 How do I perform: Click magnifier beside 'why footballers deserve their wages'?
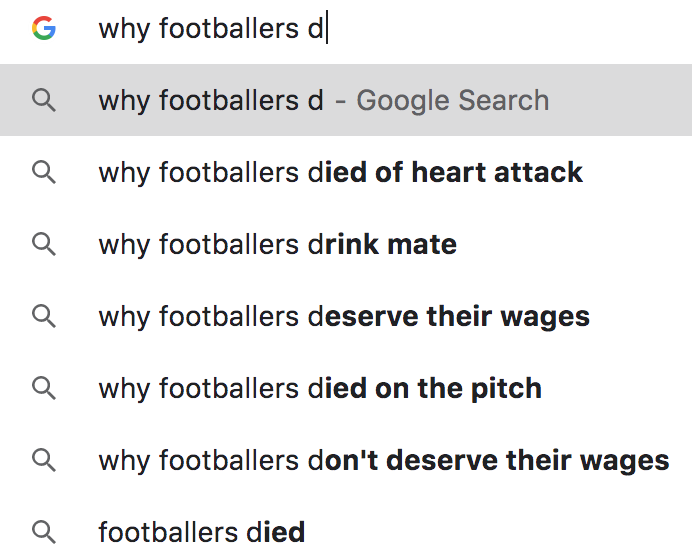click(44, 316)
